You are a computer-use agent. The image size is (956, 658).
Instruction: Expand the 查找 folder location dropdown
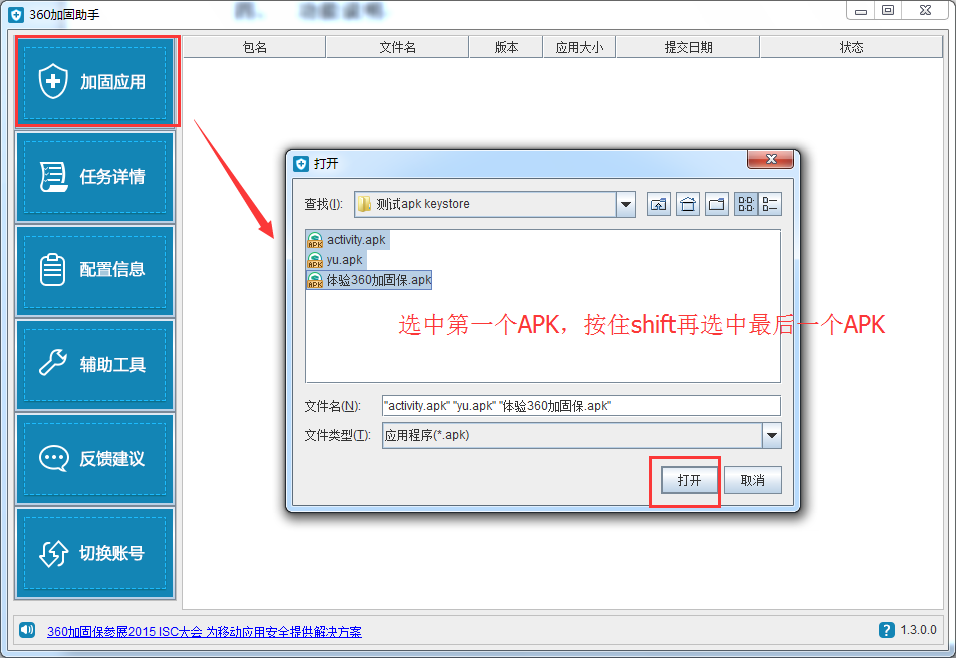[x=626, y=204]
